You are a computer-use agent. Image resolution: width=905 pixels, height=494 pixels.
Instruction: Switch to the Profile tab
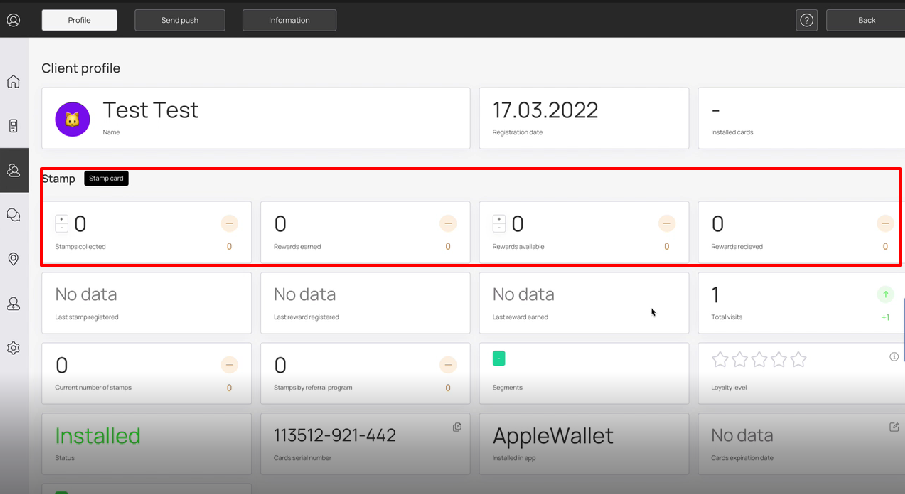(79, 20)
